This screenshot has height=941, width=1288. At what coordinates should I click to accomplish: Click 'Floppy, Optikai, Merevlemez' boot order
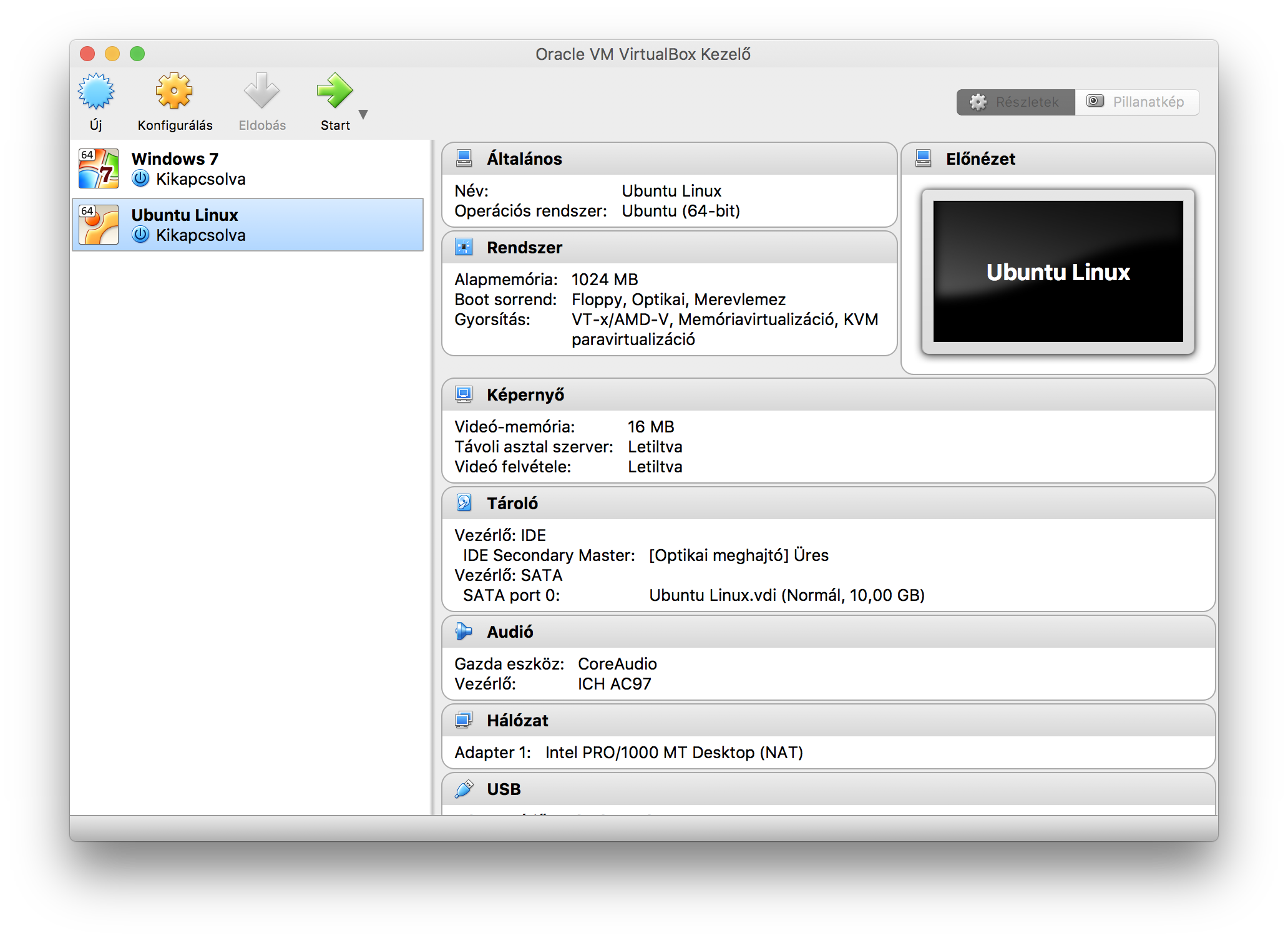tap(678, 300)
